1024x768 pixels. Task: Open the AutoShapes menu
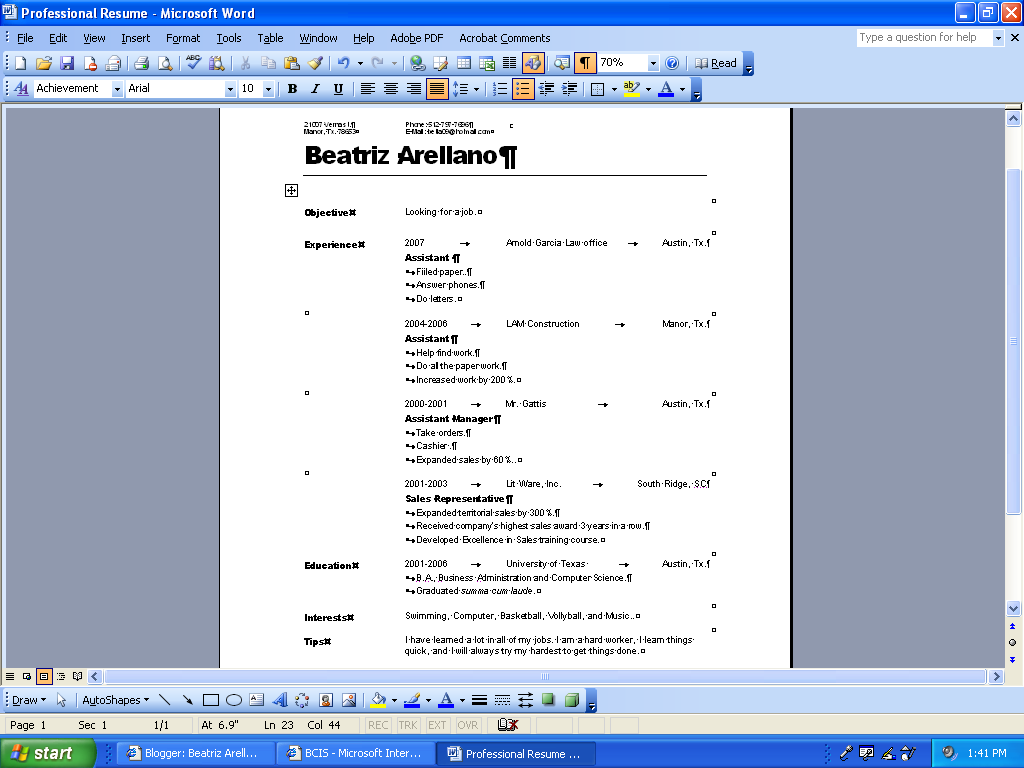coord(116,700)
